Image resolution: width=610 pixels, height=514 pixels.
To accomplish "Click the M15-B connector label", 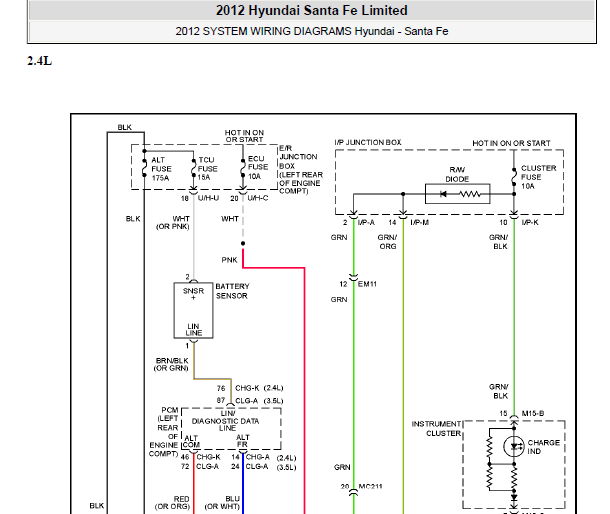I will point(532,412).
